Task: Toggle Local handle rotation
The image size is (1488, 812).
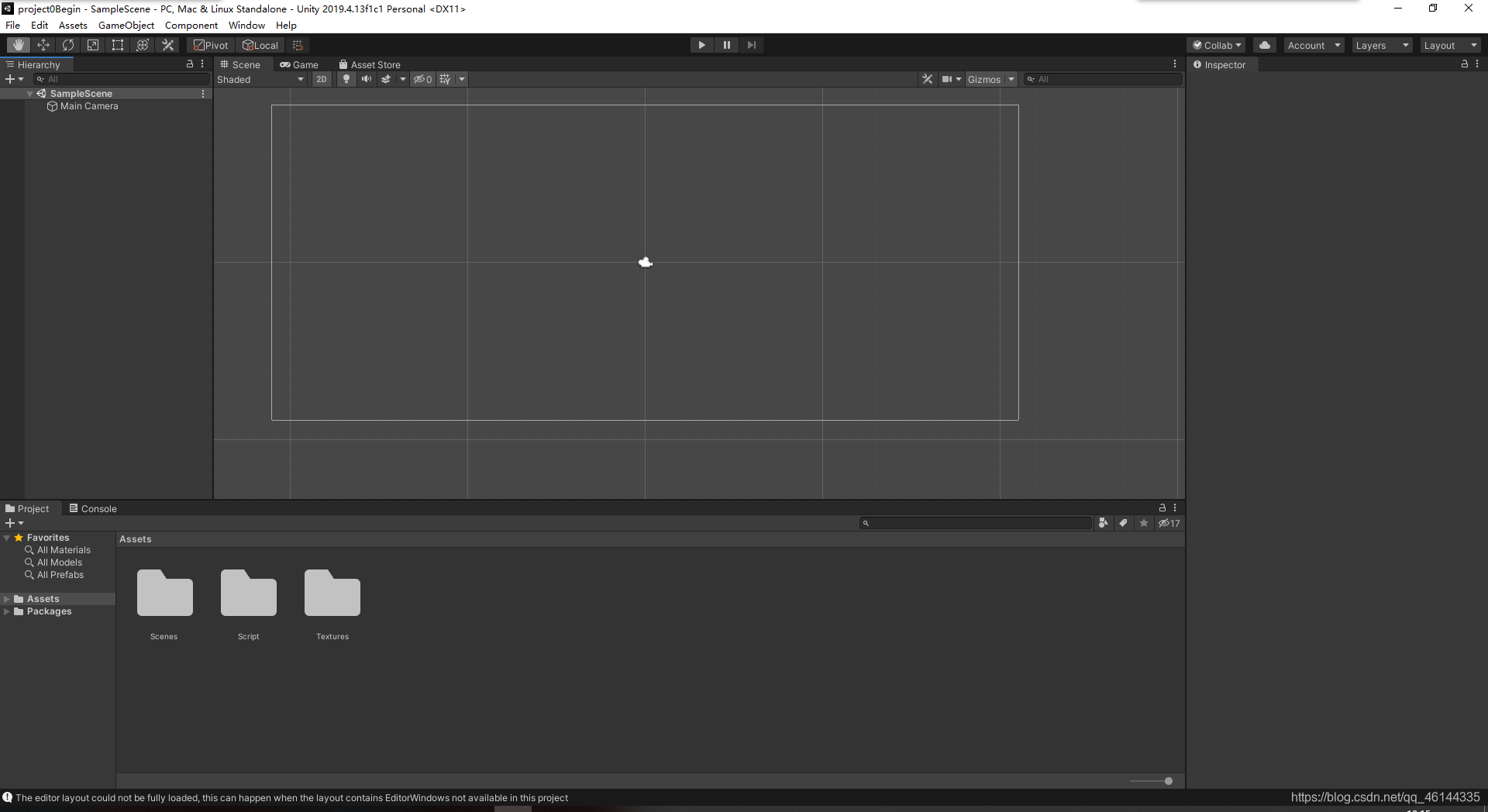Action: click(260, 45)
